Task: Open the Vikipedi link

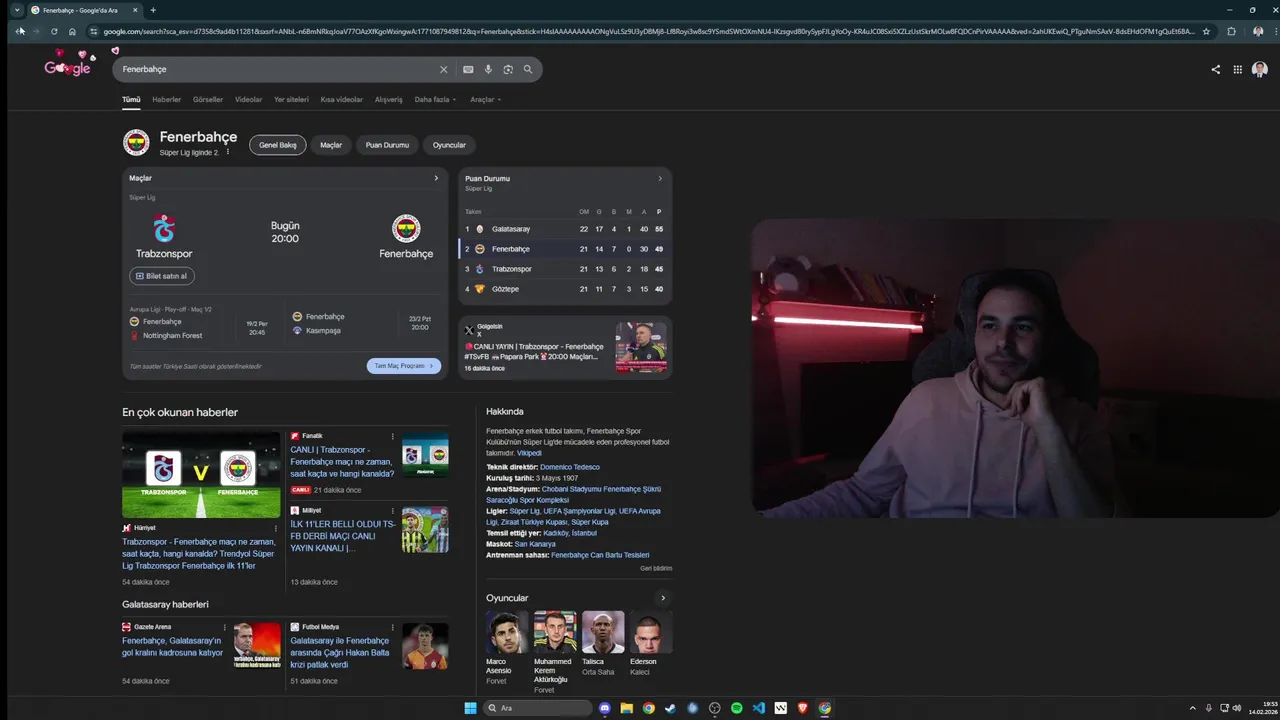Action: (x=529, y=453)
